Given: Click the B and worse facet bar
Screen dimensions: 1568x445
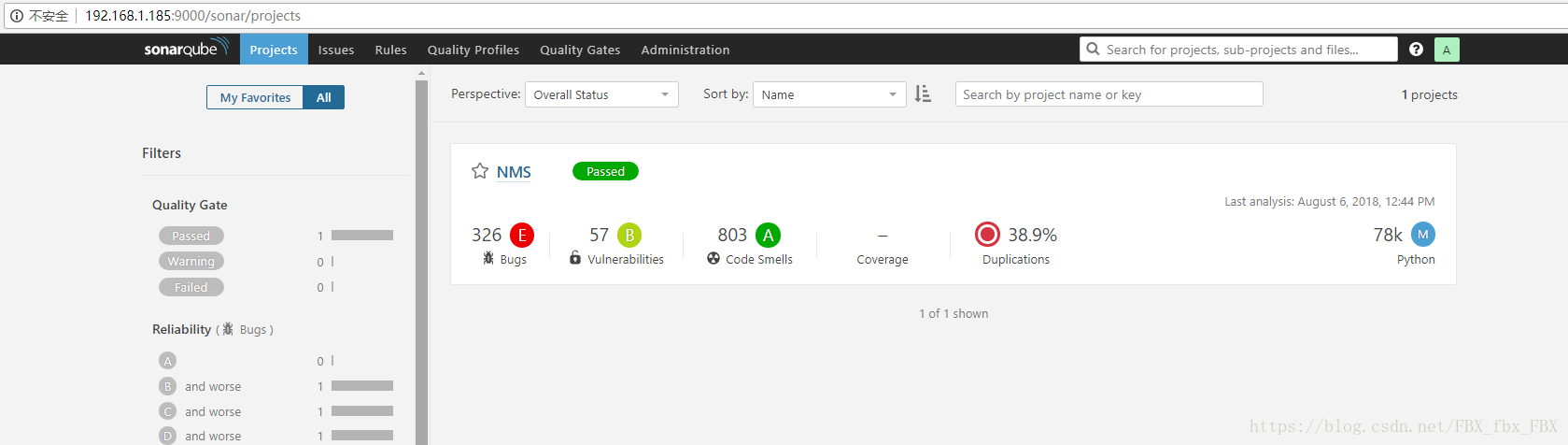Looking at the screenshot, I should click(x=362, y=385).
